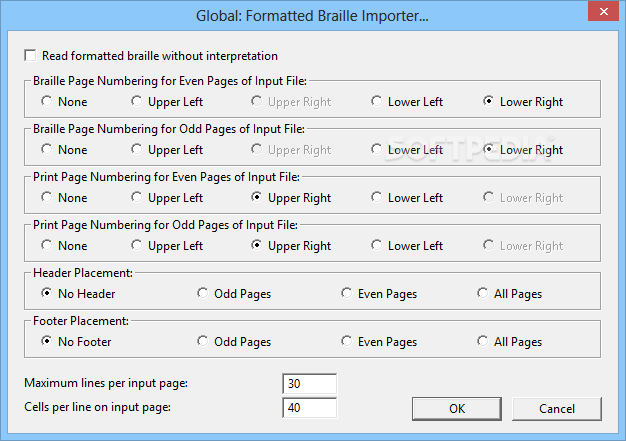This screenshot has height=441, width=626.
Task: Click the Maximum lines per input page field
Action: [309, 384]
